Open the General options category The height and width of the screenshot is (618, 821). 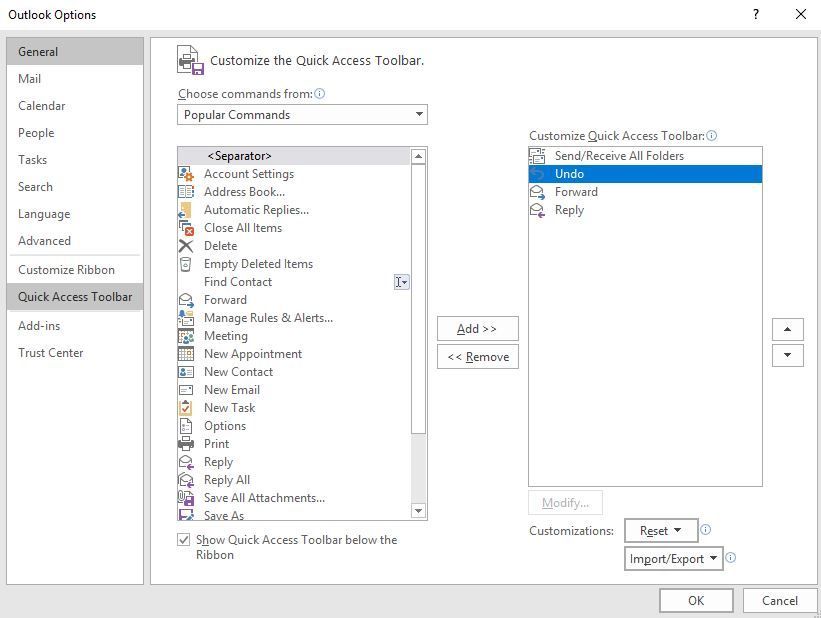tap(75, 52)
